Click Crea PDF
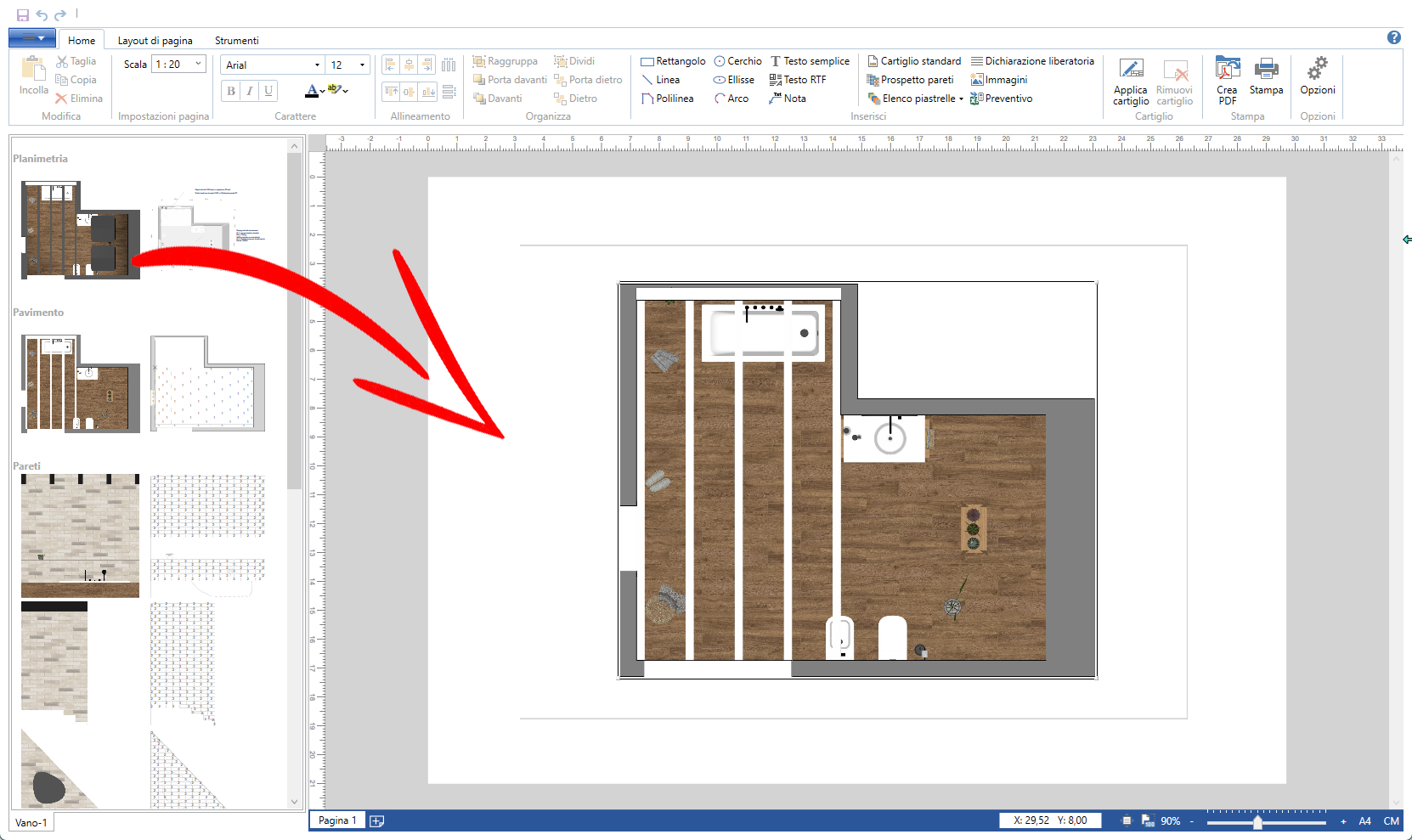The width and height of the screenshot is (1412, 840). coord(1227,81)
